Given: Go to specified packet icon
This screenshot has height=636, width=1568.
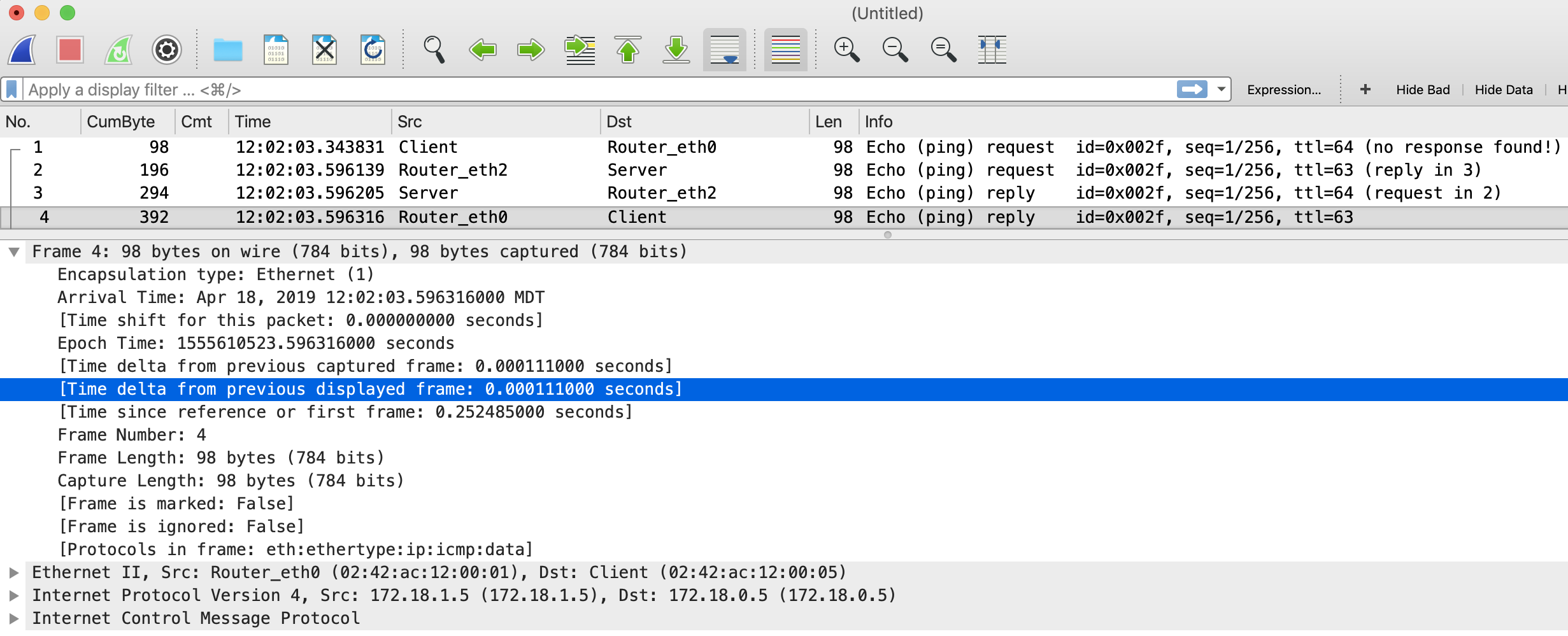Looking at the screenshot, I should tap(580, 50).
